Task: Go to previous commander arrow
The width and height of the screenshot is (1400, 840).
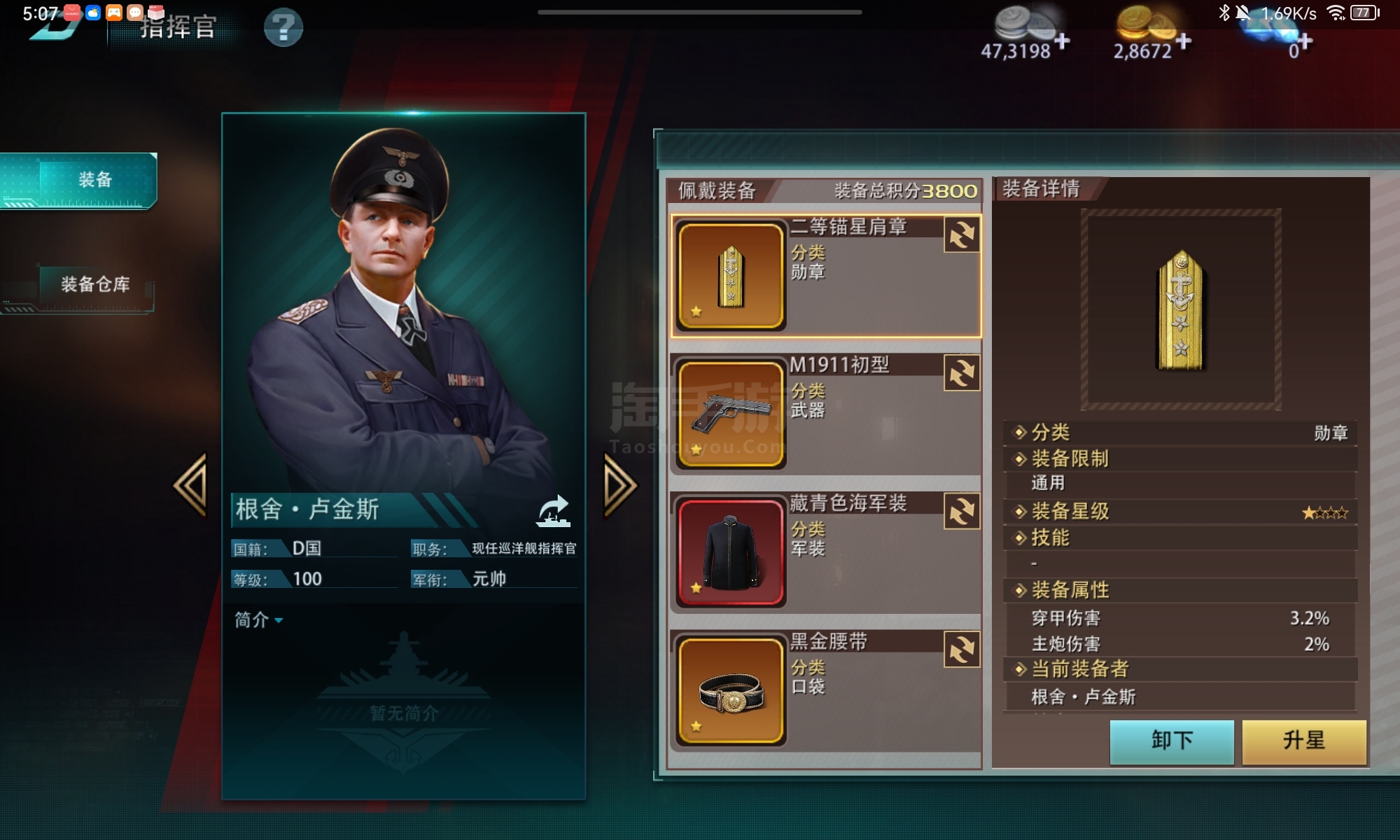Action: coord(191,484)
